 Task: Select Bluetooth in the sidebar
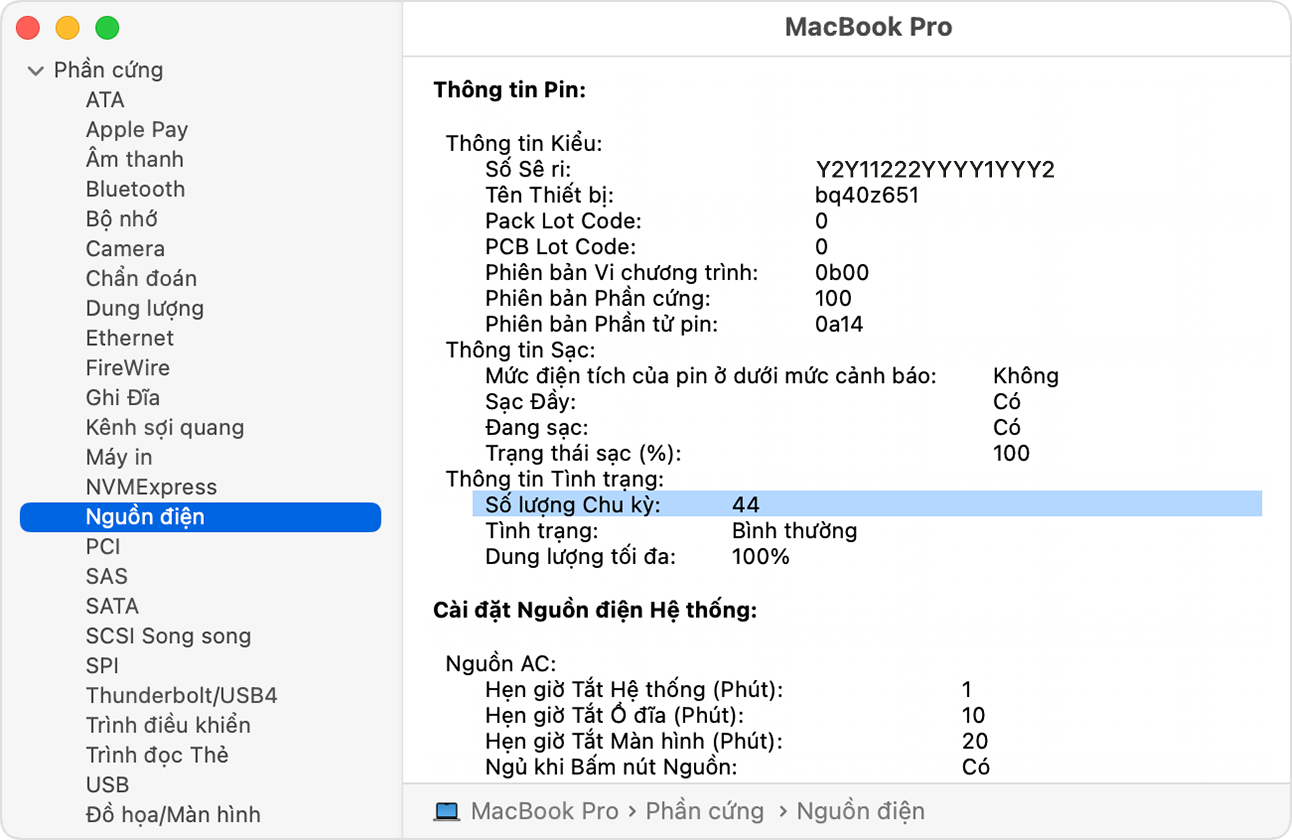pos(135,189)
